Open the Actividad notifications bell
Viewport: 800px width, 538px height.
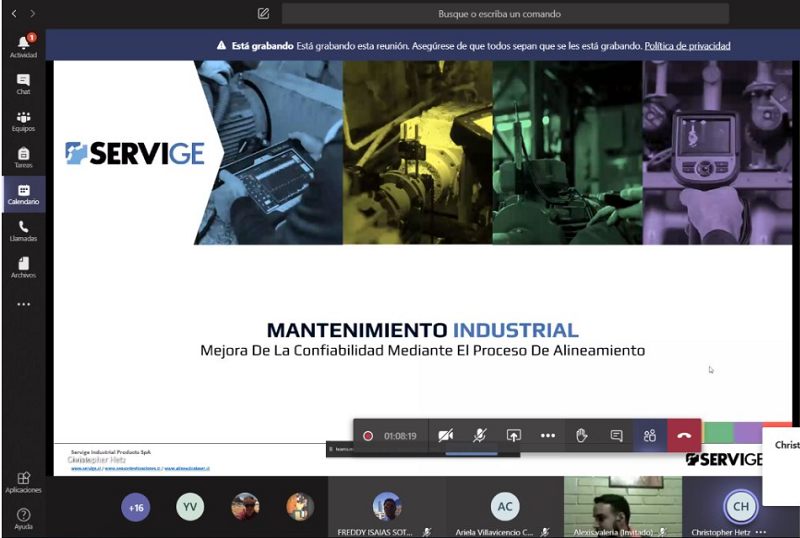pyautogui.click(x=23, y=46)
